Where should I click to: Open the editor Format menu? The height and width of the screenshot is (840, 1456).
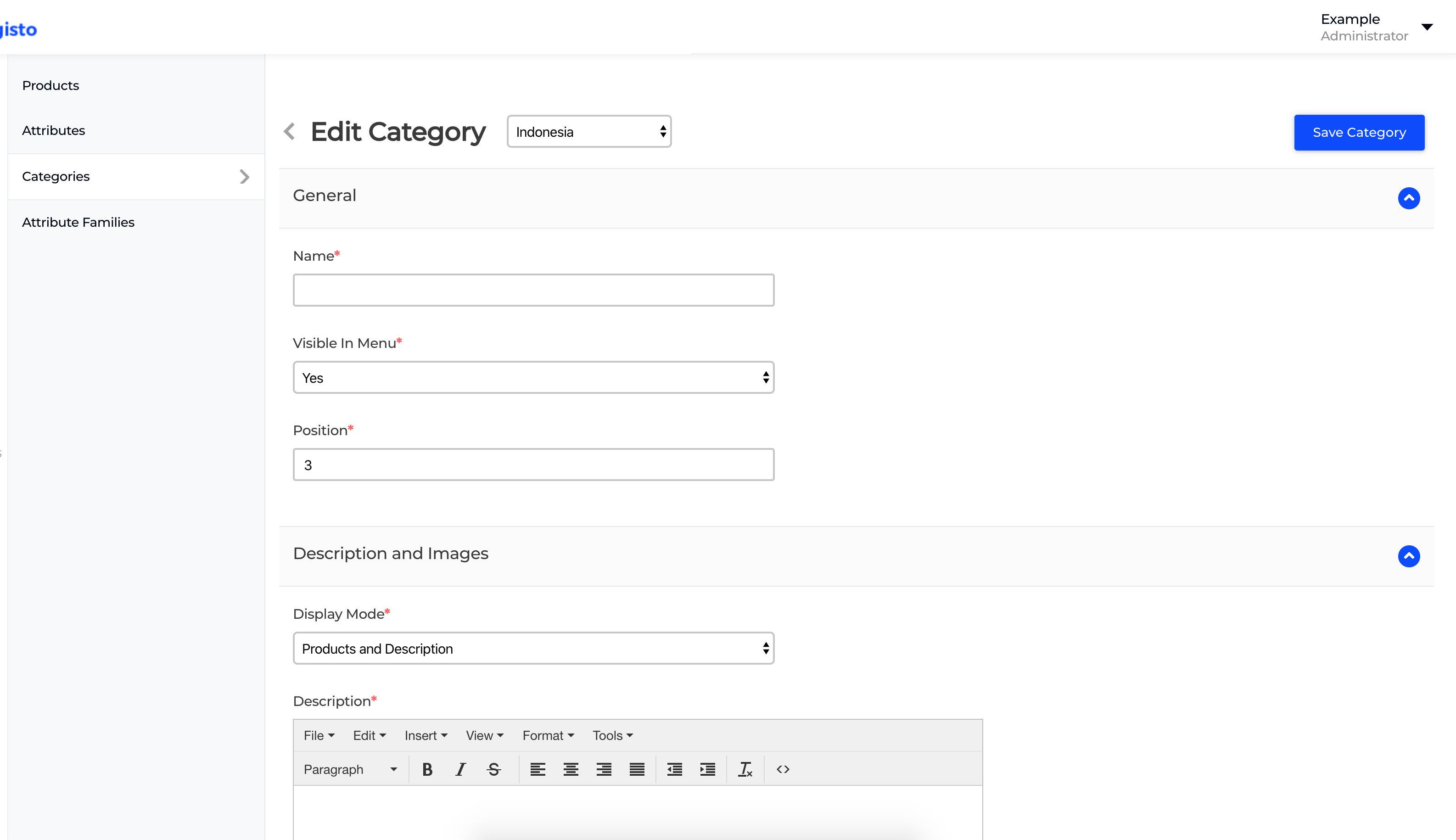(548, 736)
